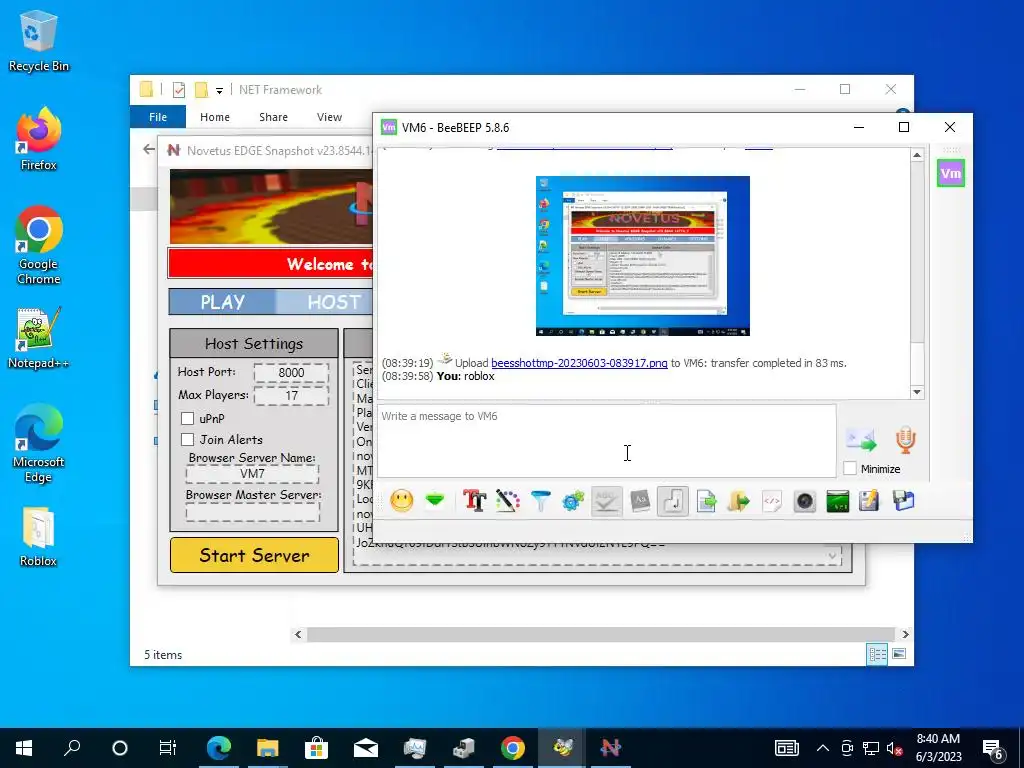Click the code snippet </> icon
Screen dimensions: 1024x768
(772, 501)
